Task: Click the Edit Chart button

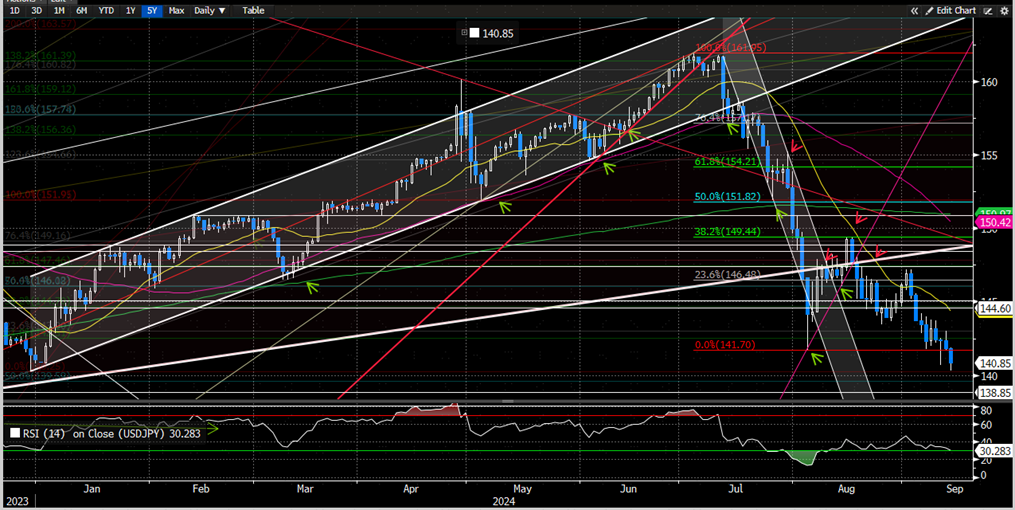Action: click(x=950, y=10)
